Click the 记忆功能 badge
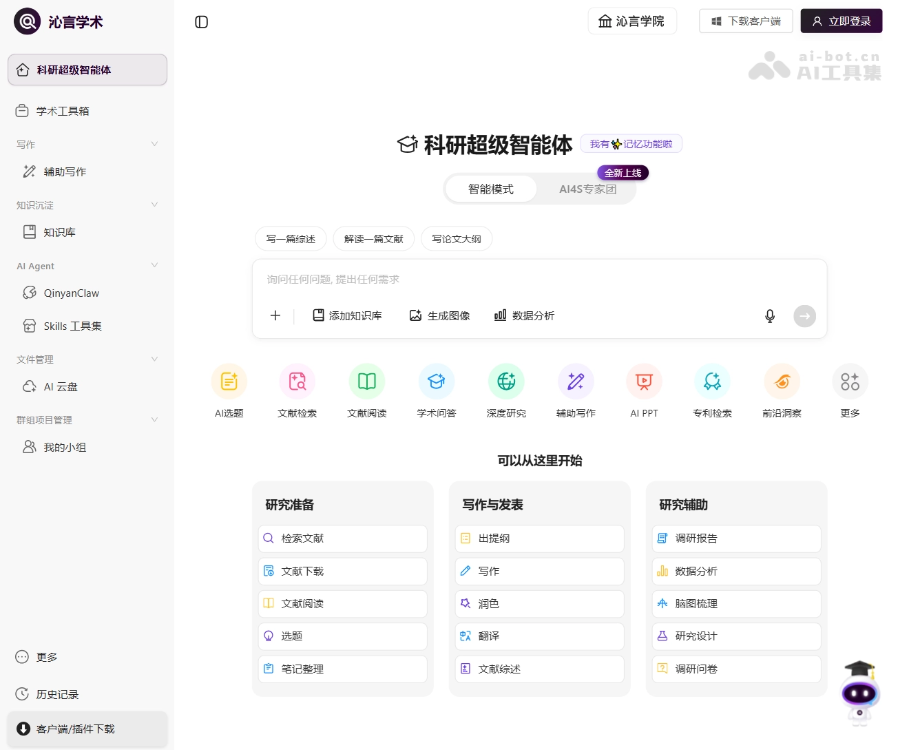The image size is (900, 750). click(x=631, y=144)
